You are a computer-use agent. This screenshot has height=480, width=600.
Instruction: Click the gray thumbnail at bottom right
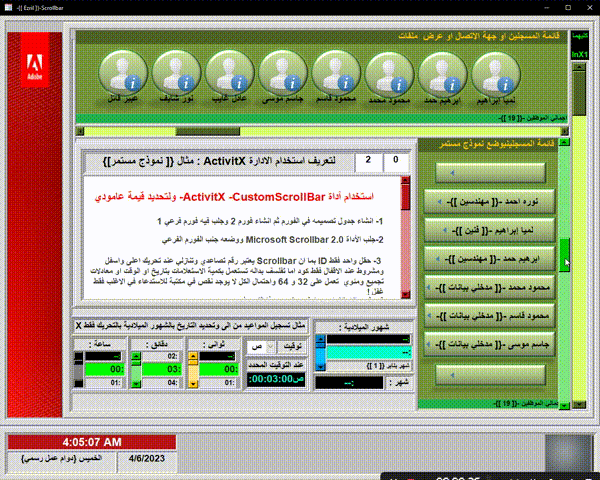569,454
